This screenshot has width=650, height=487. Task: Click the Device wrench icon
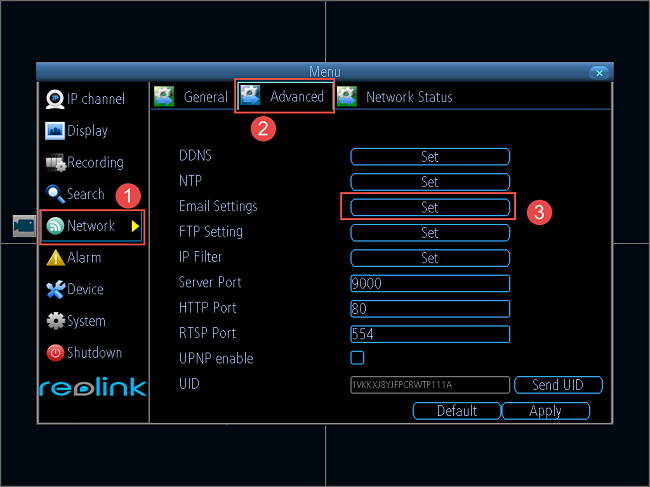(x=56, y=289)
